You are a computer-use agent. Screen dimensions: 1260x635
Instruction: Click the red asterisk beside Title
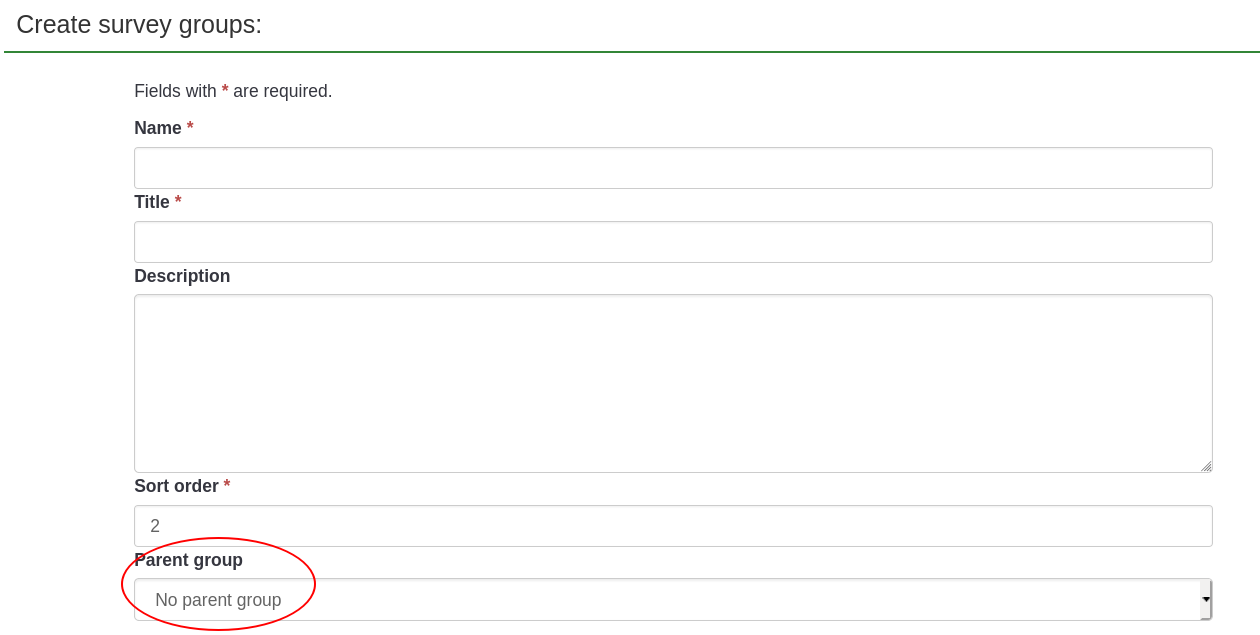(178, 201)
